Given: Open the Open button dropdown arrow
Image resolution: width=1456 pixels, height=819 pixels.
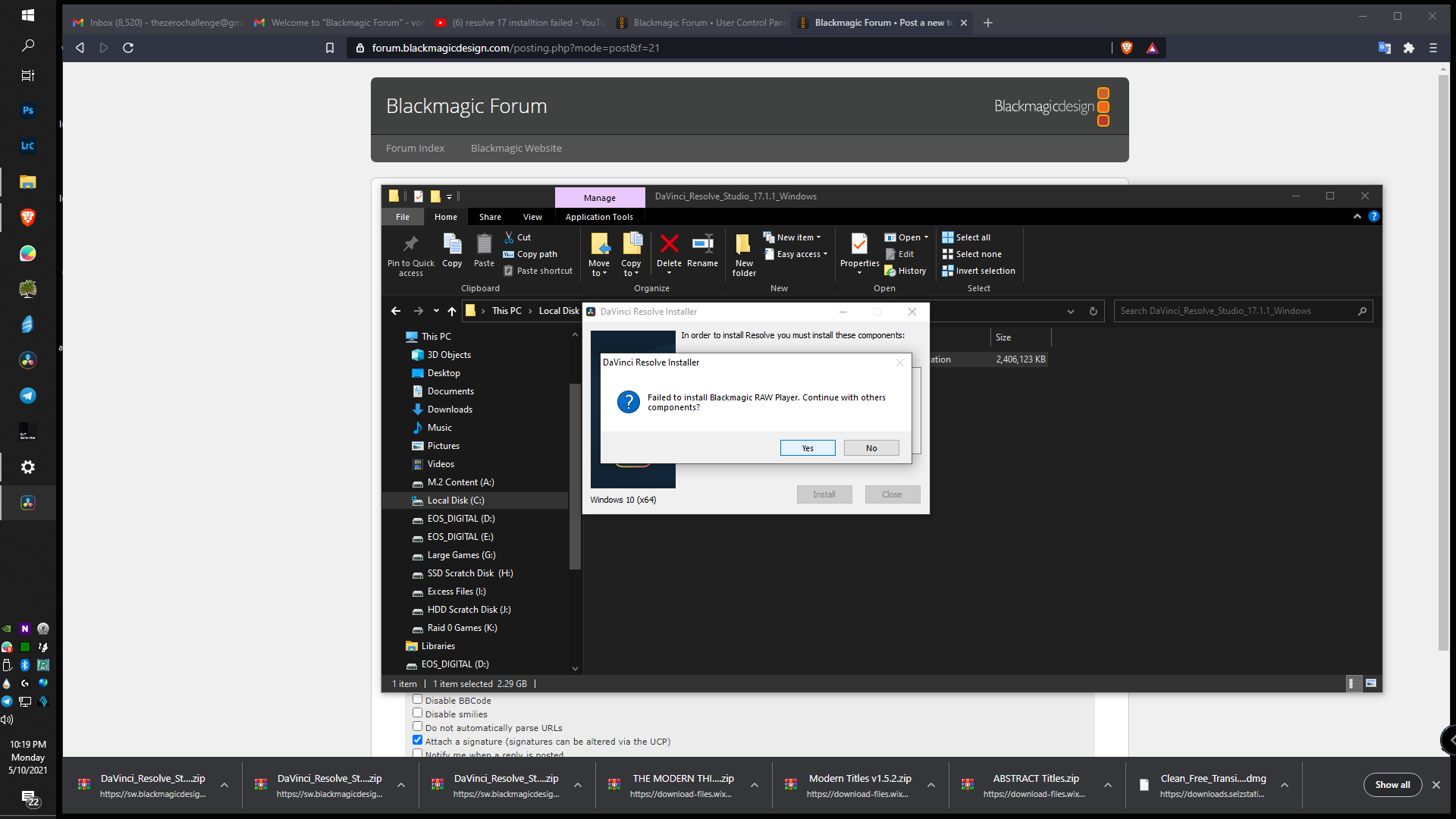Looking at the screenshot, I should 926,237.
